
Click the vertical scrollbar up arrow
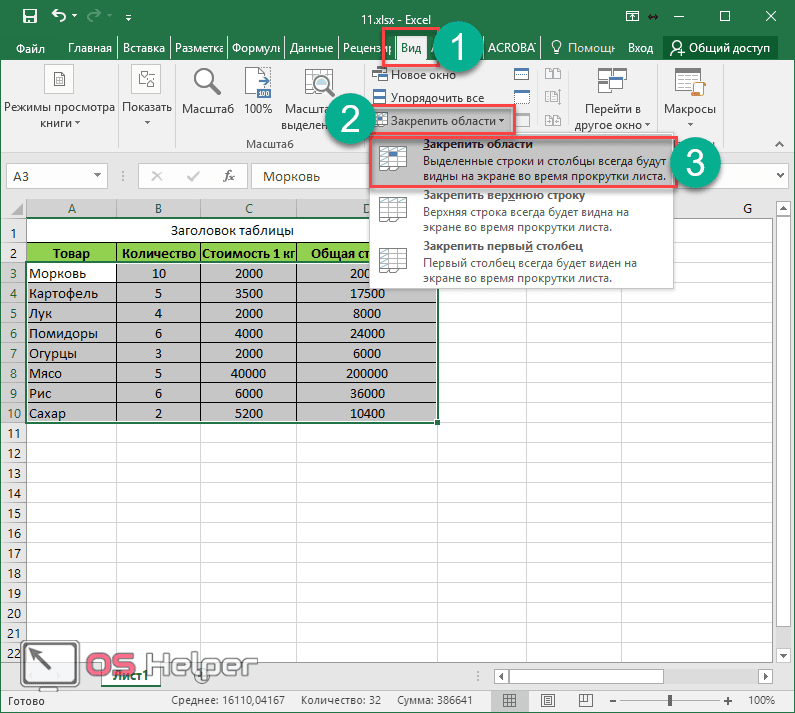[783, 208]
